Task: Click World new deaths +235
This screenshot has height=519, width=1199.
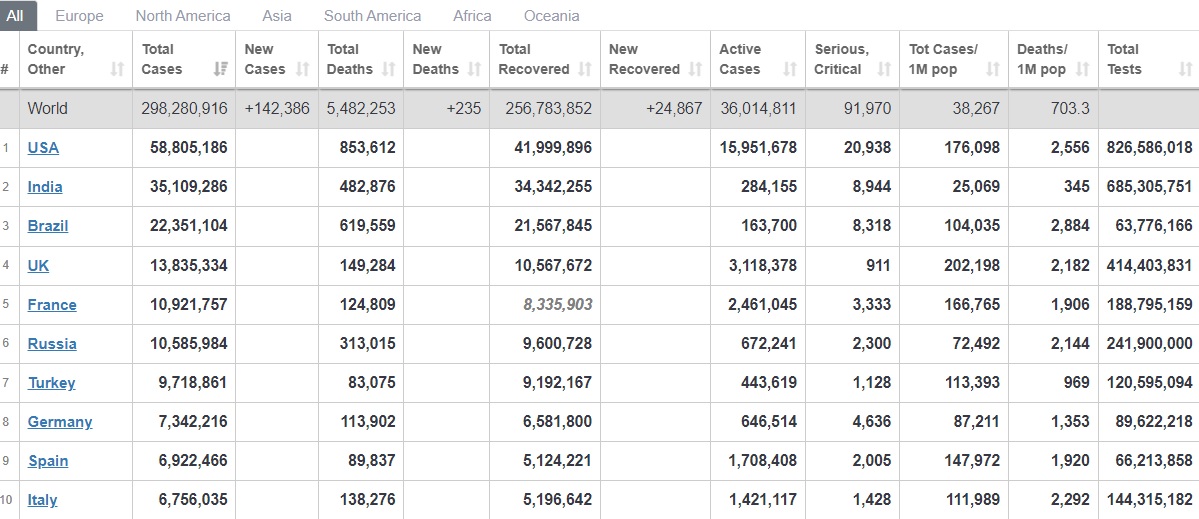Action: pos(463,109)
